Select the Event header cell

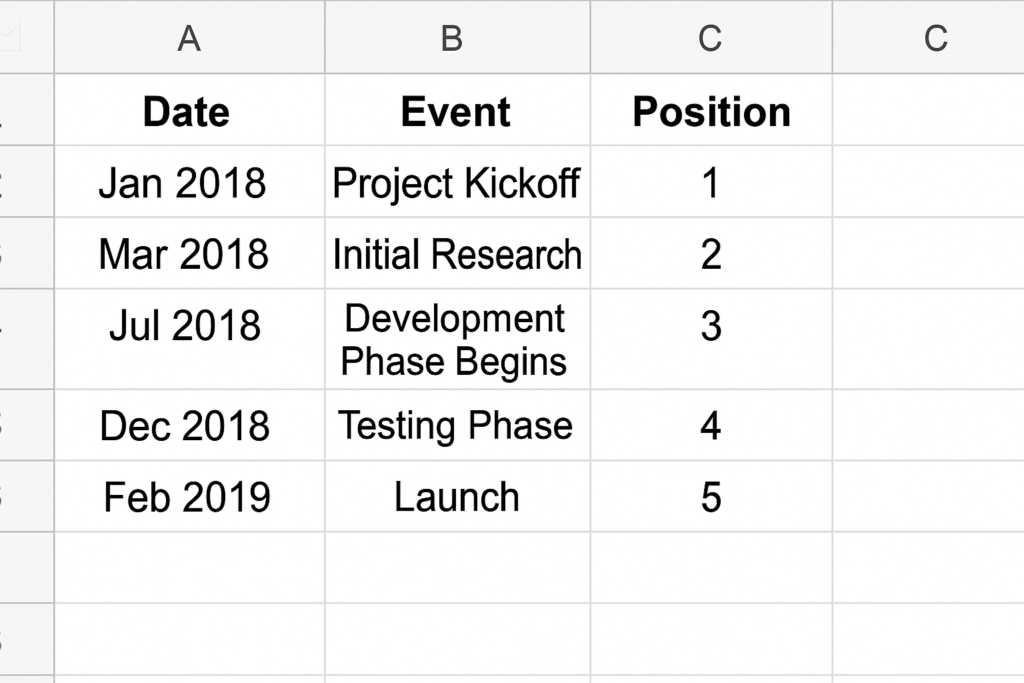[x=456, y=111]
